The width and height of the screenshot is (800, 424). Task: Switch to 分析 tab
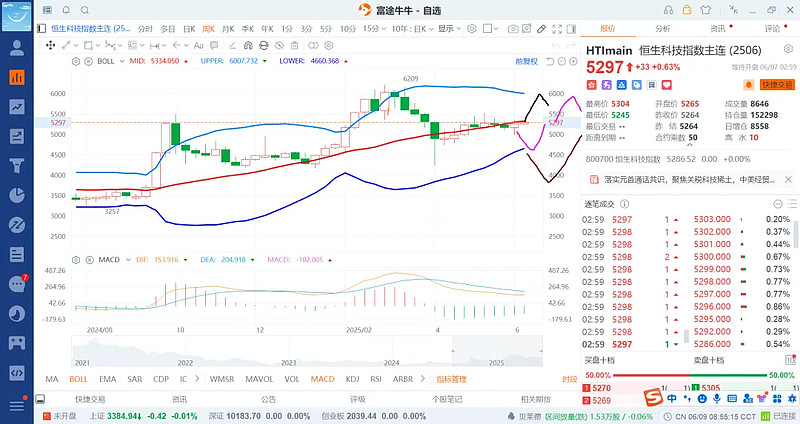pyautogui.click(x=663, y=29)
